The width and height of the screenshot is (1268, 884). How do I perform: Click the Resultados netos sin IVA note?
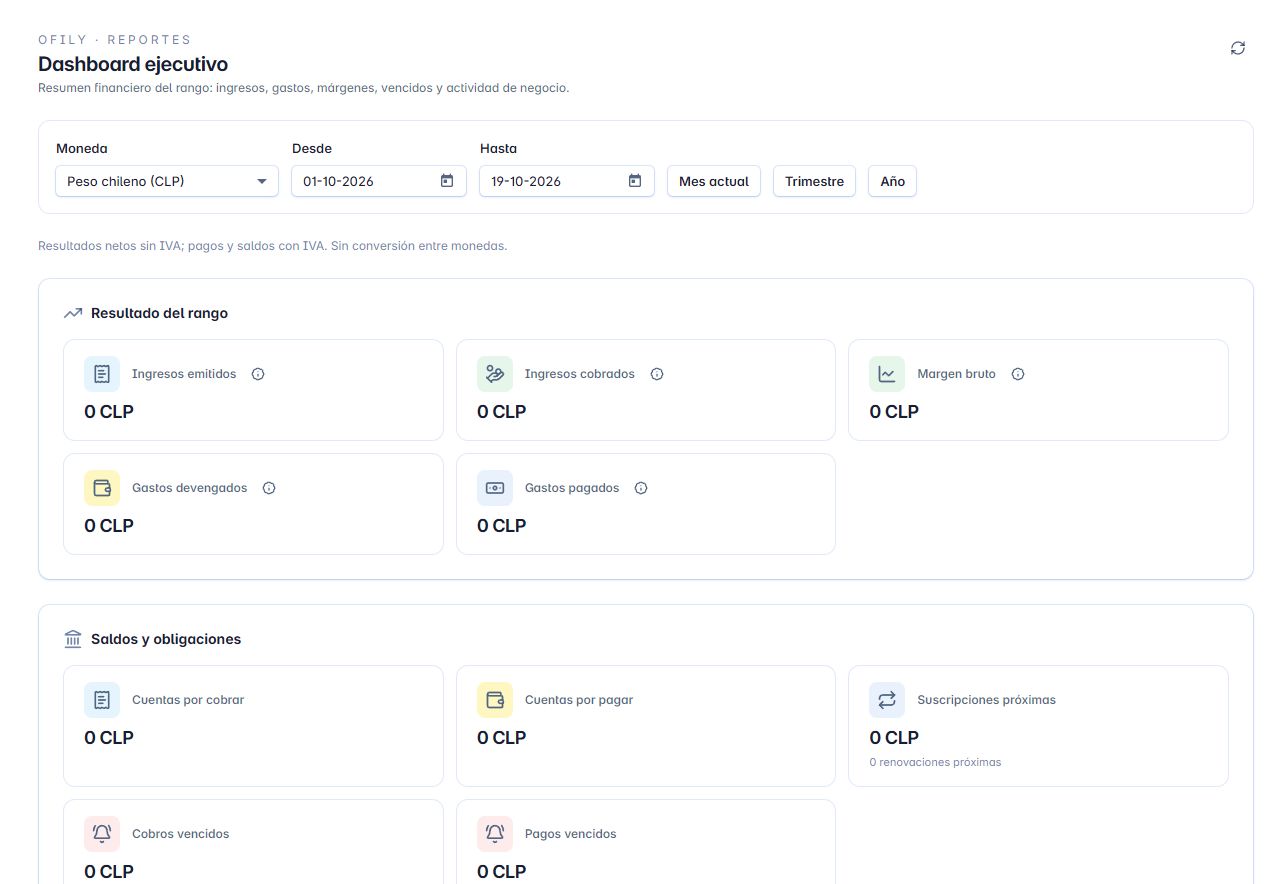tap(272, 245)
